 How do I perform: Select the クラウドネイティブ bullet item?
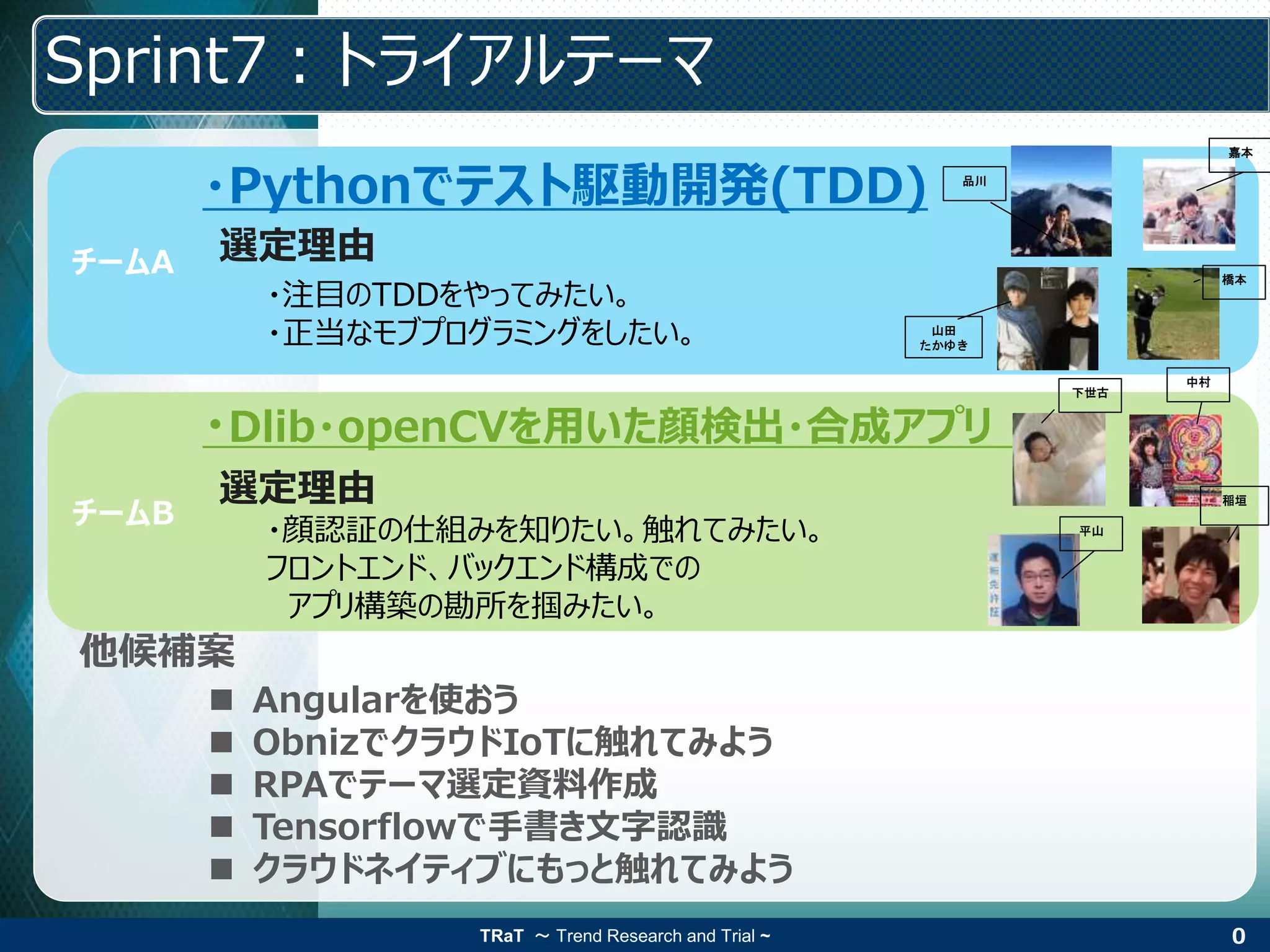(x=522, y=868)
